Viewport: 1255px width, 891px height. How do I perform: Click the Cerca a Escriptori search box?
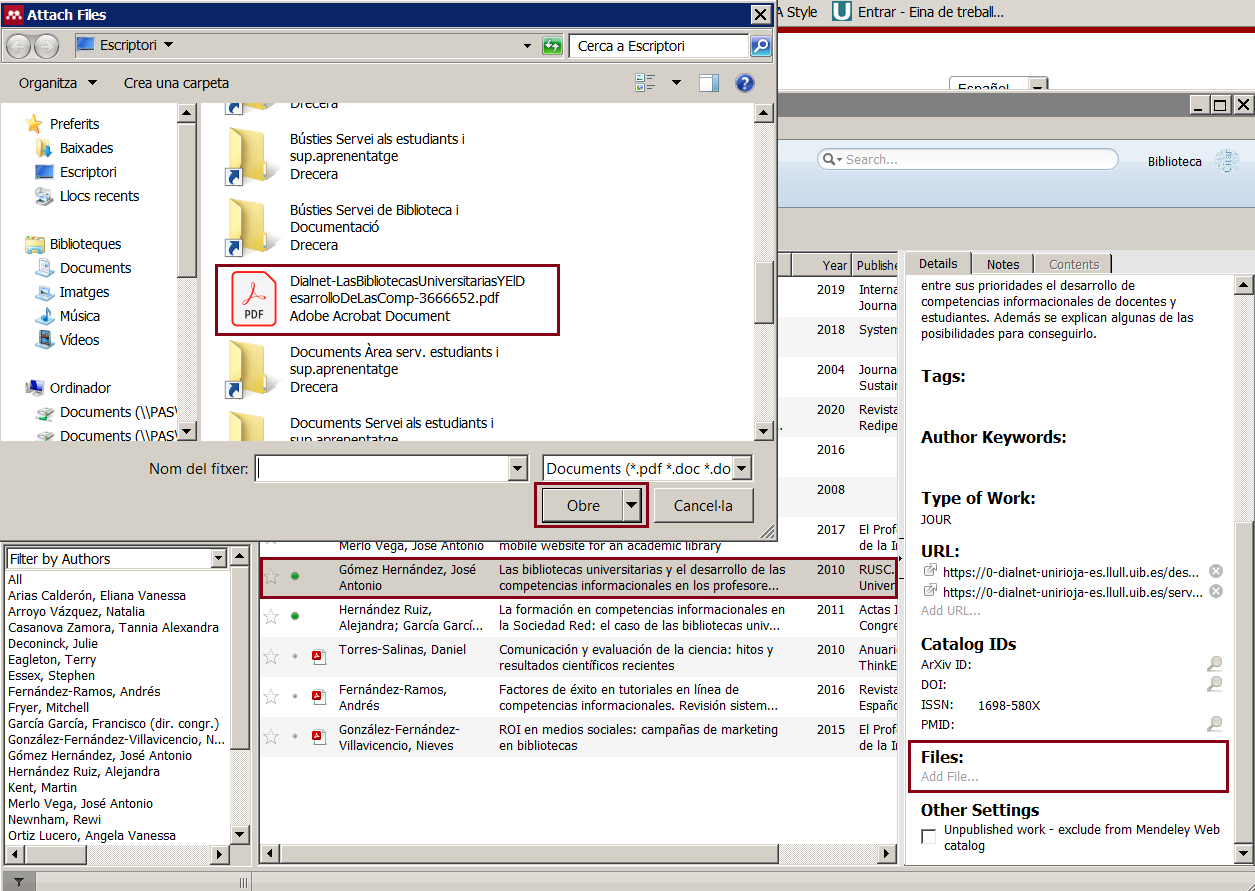659,46
